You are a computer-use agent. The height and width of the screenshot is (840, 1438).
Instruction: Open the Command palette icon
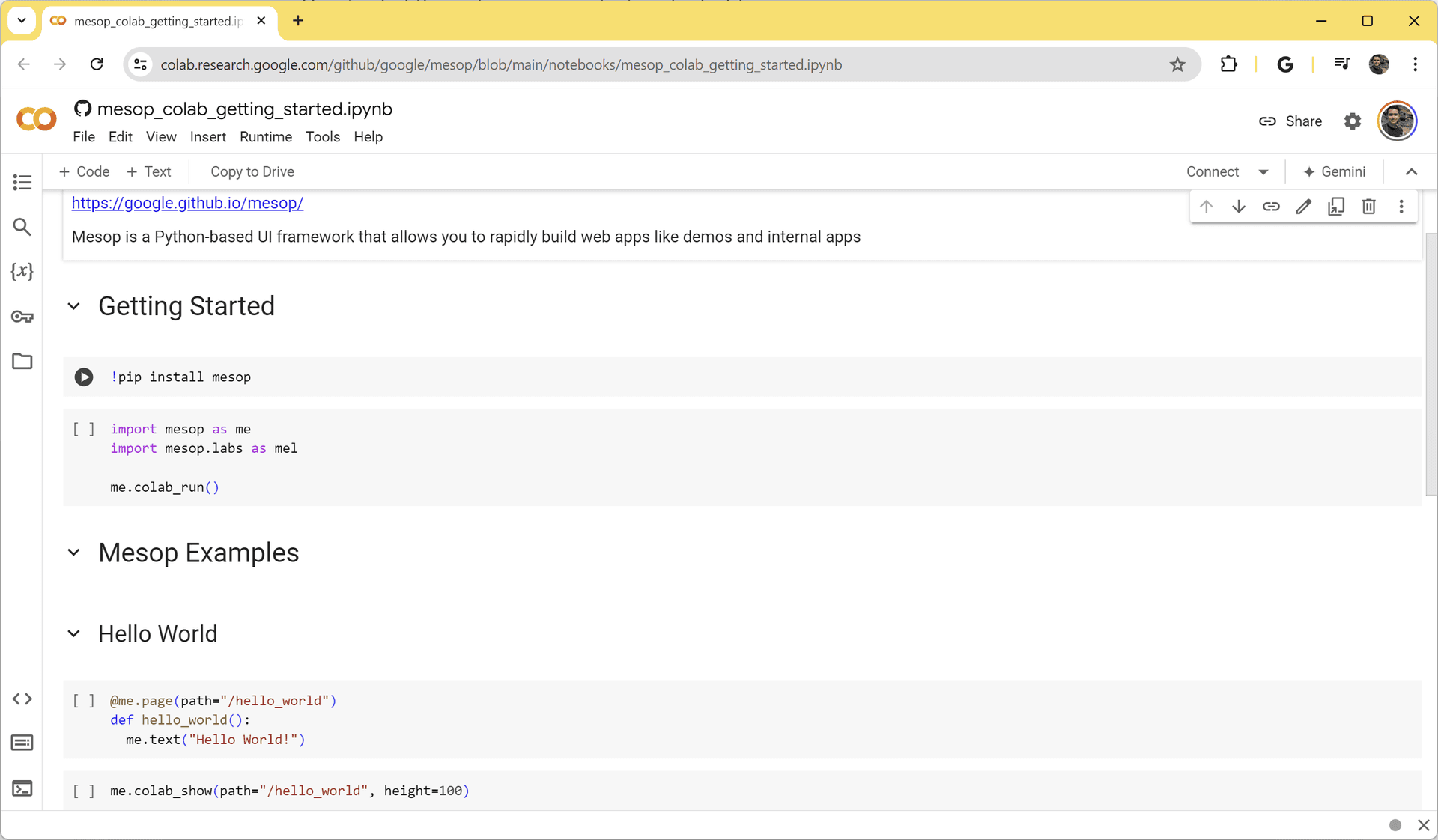point(22,743)
